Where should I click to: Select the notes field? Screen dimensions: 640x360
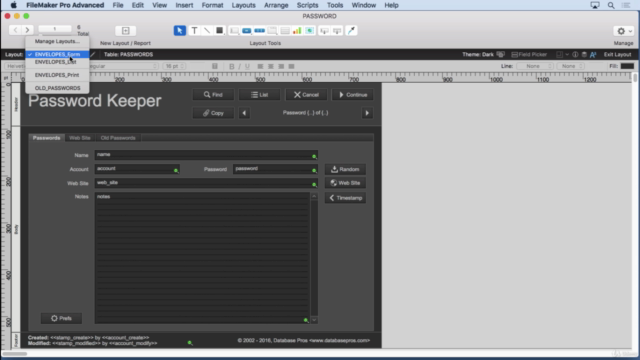pyautogui.click(x=202, y=258)
